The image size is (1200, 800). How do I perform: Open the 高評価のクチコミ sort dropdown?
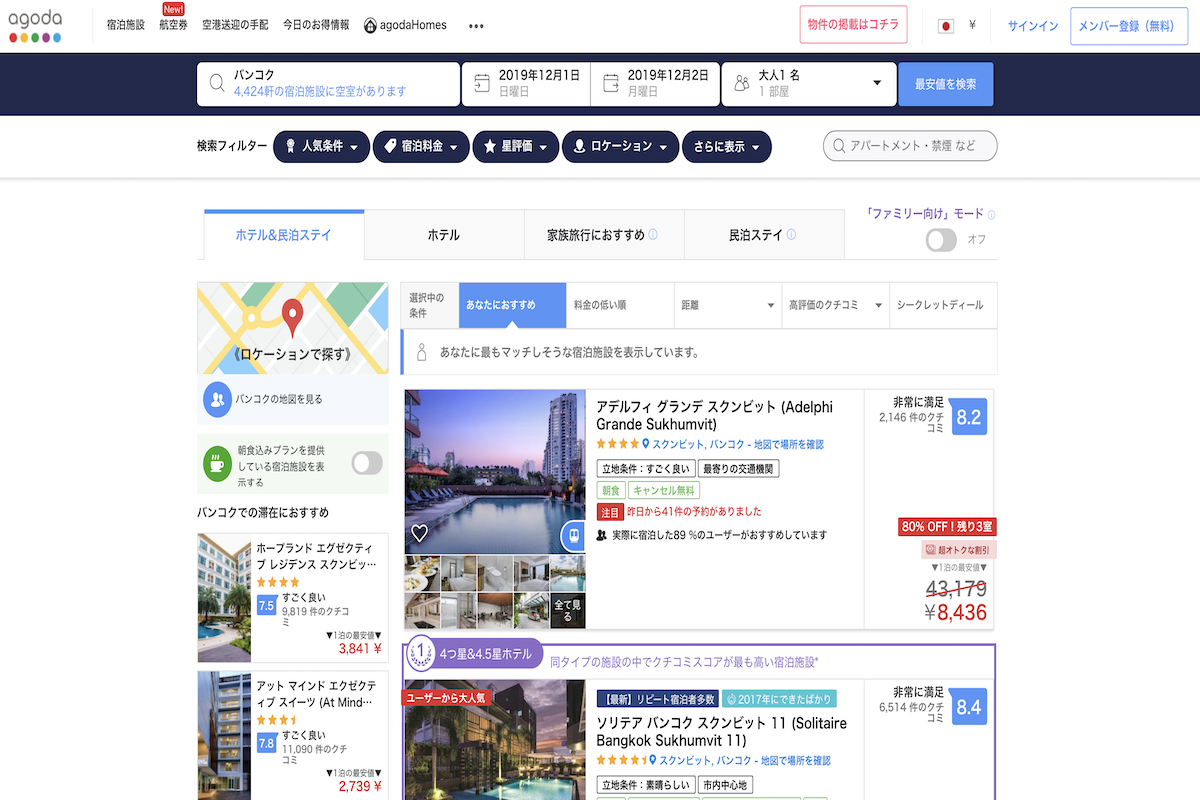coord(836,305)
